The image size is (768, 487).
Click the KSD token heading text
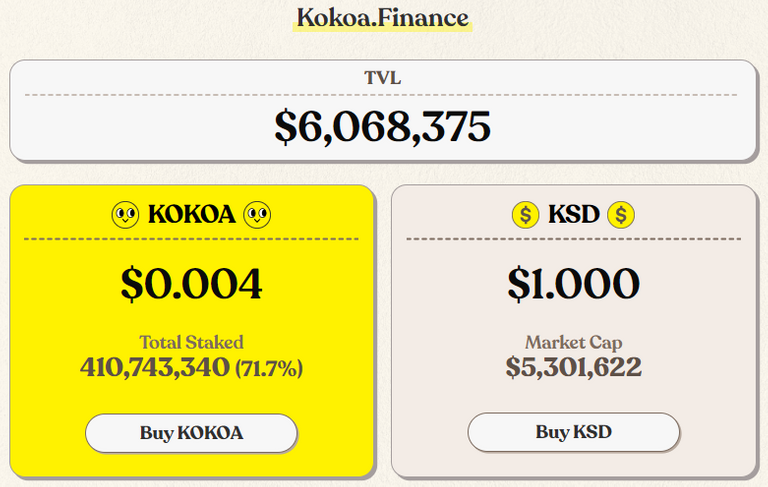coord(573,214)
